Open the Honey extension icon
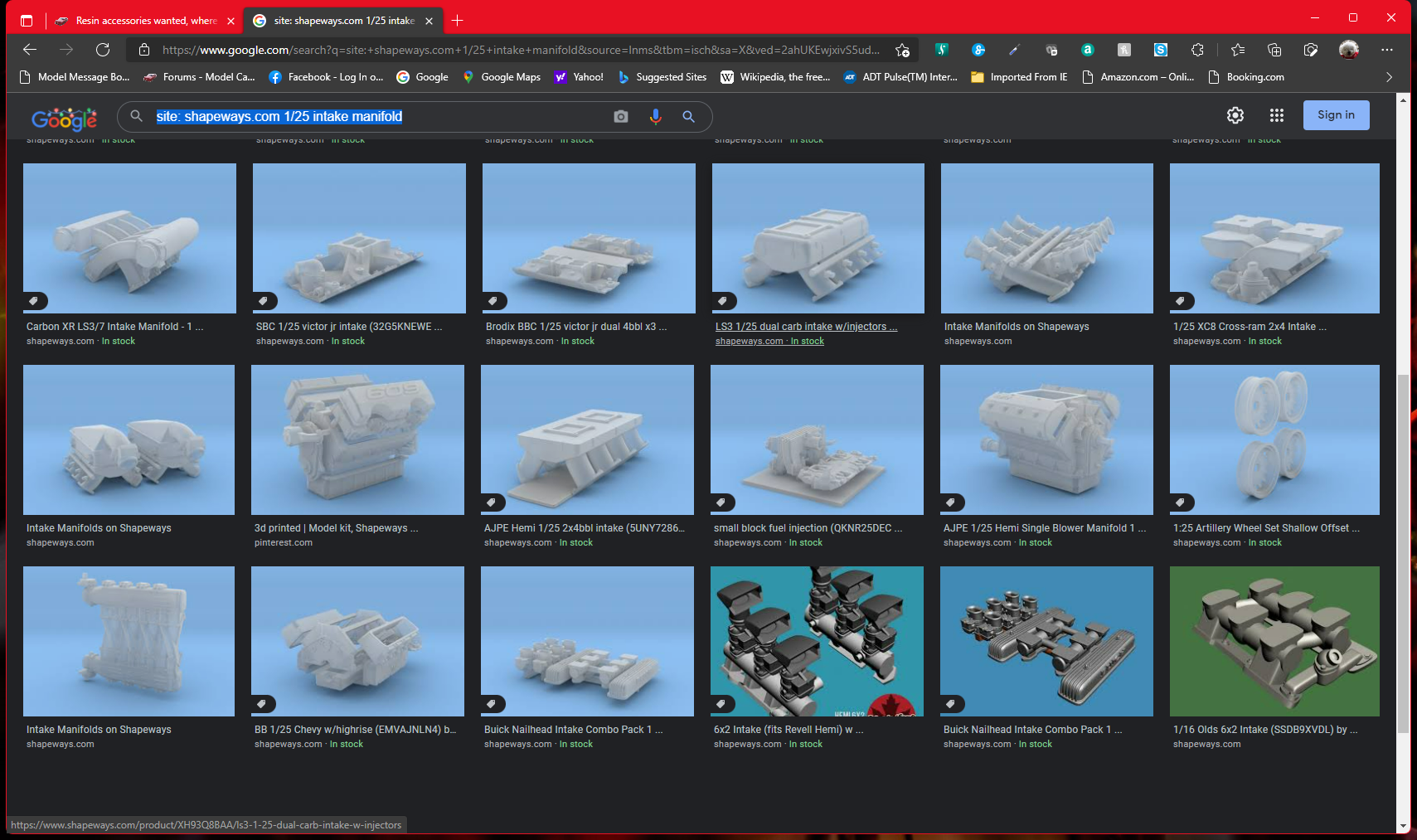 click(1124, 50)
